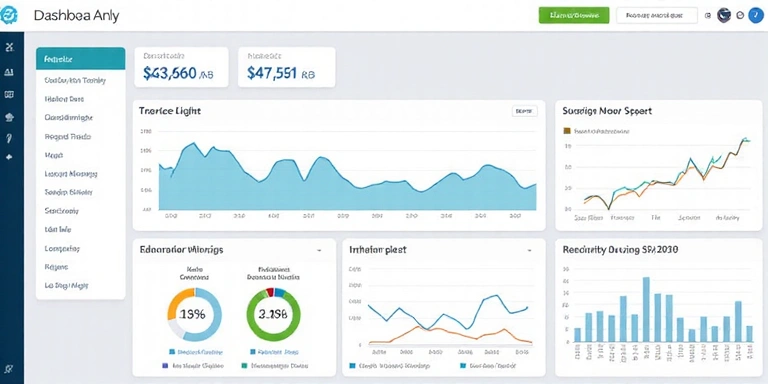Click the purple legend square under the 13% donut

[164, 365]
